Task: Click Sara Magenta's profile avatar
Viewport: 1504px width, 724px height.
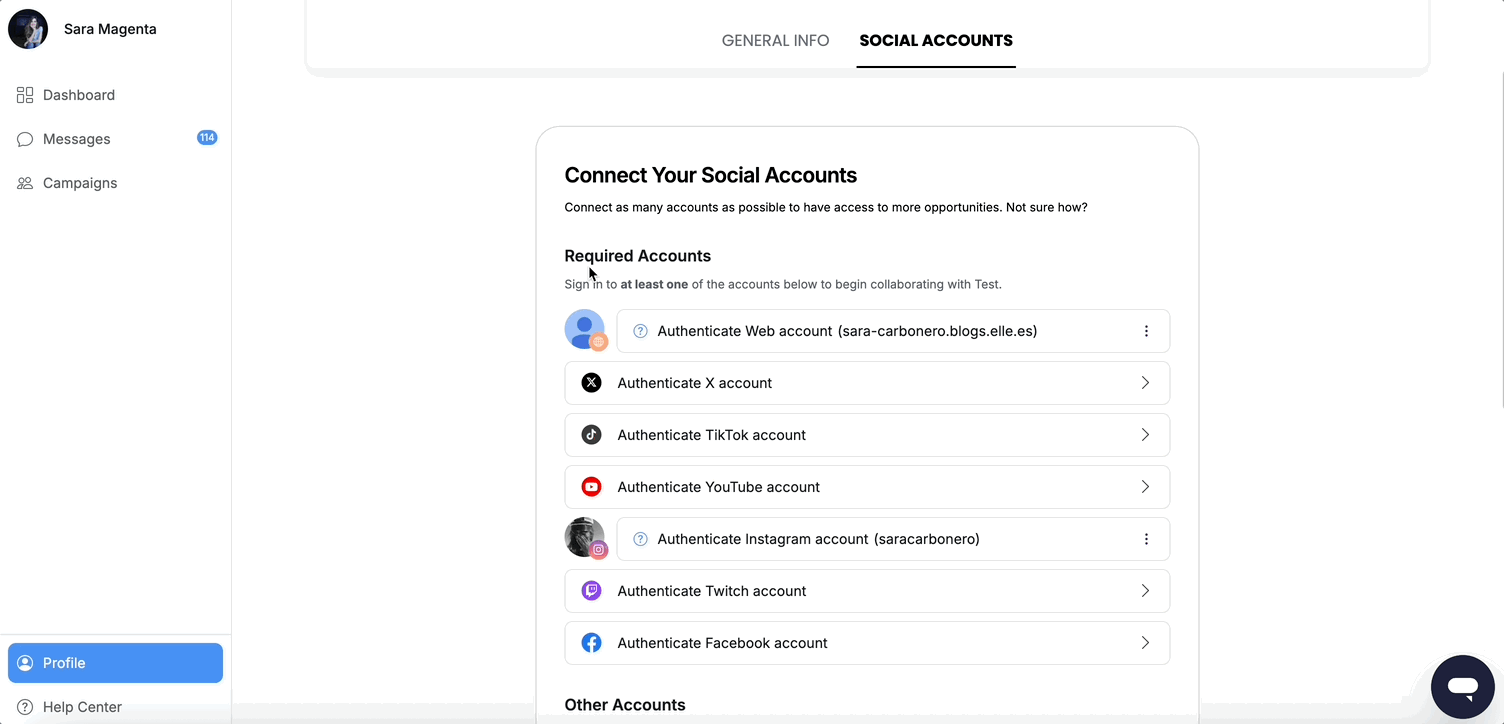Action: click(x=27, y=29)
